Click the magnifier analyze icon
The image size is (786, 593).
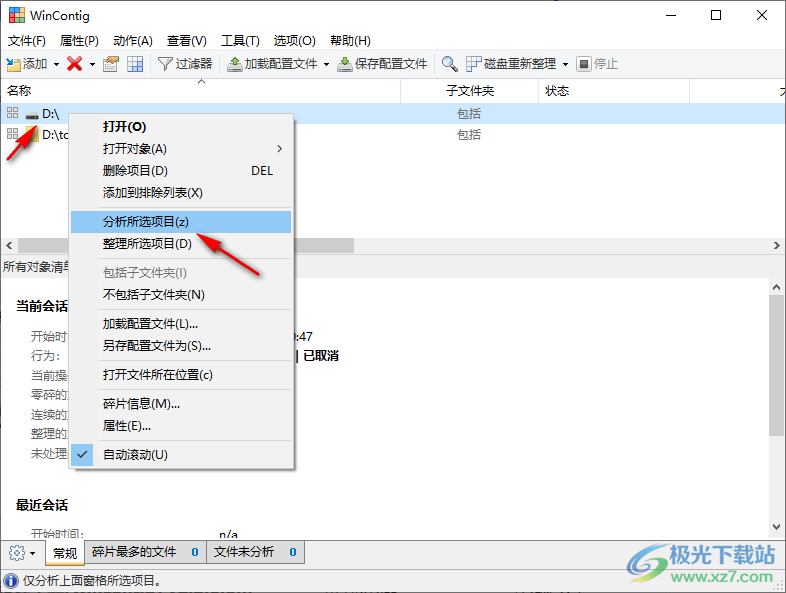[x=449, y=64]
